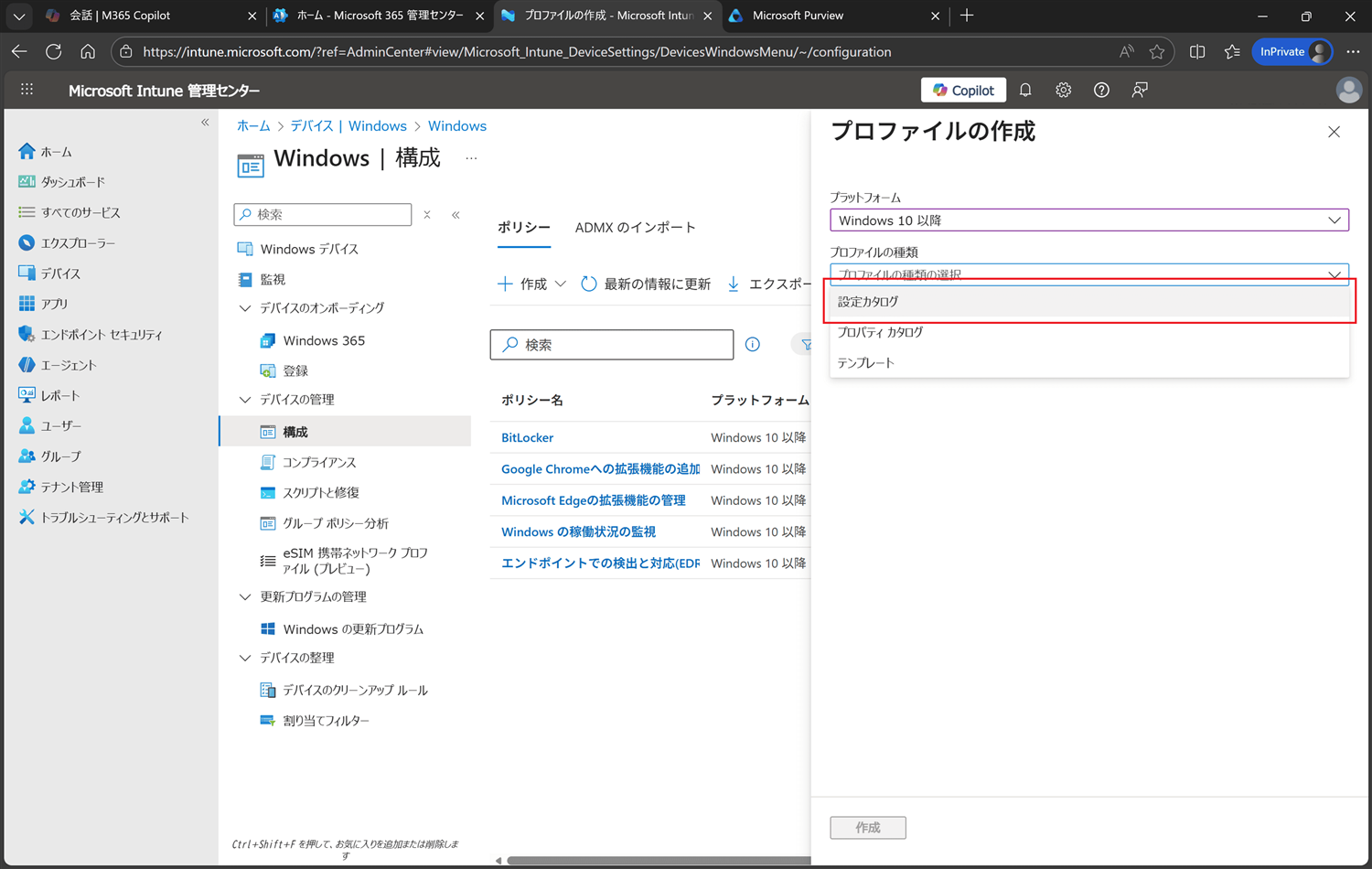Select テンプレート from the profile type list
Viewport: 1372px width, 869px height.
[x=1088, y=363]
